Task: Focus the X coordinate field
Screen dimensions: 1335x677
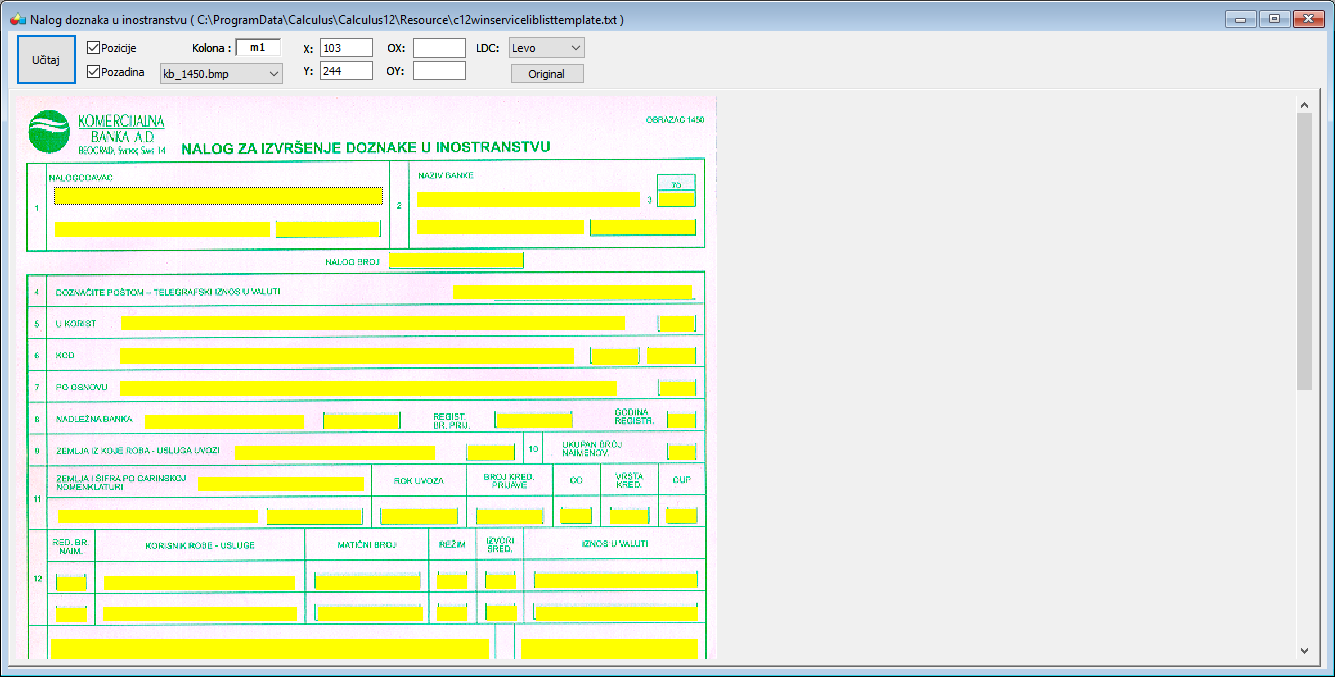Action: point(346,48)
